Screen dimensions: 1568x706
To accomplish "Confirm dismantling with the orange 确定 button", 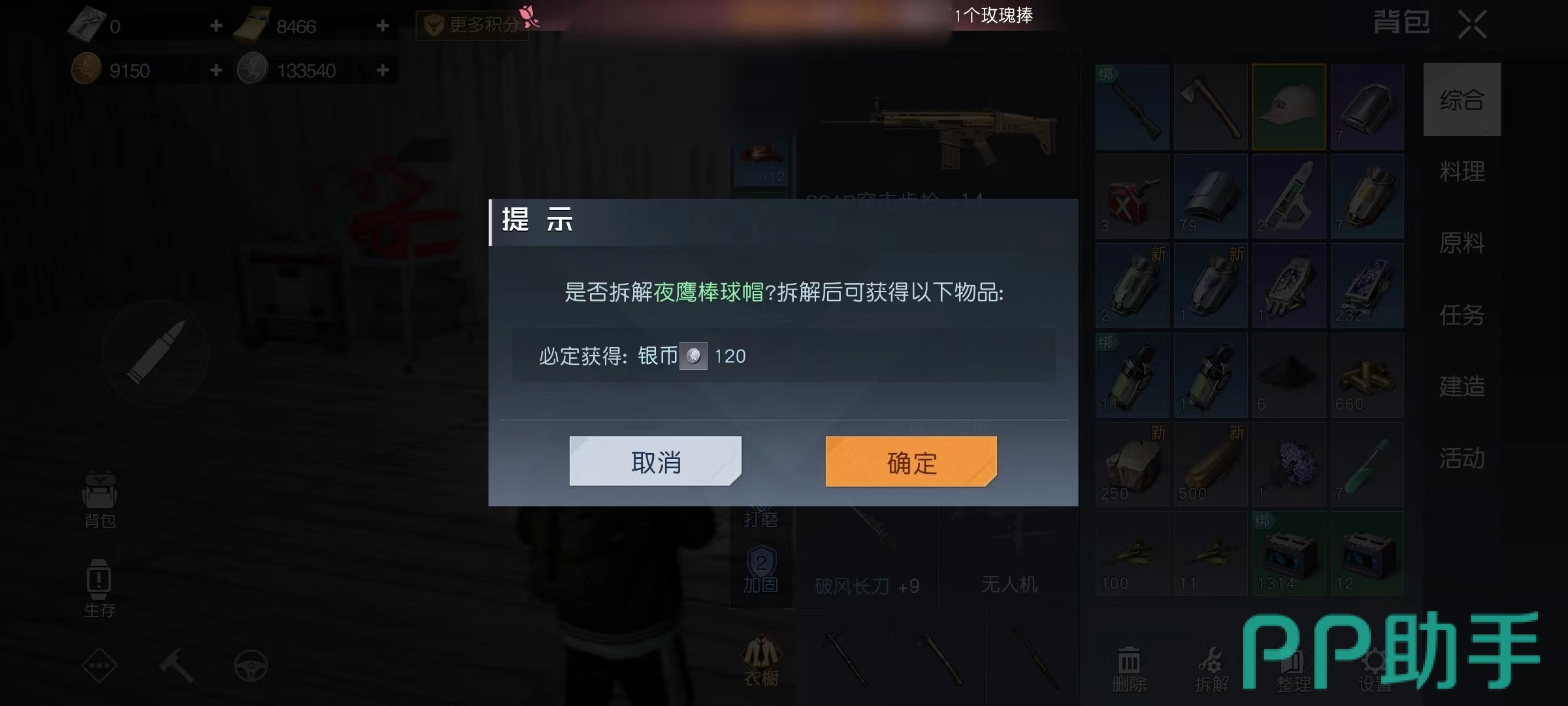I will tap(911, 462).
